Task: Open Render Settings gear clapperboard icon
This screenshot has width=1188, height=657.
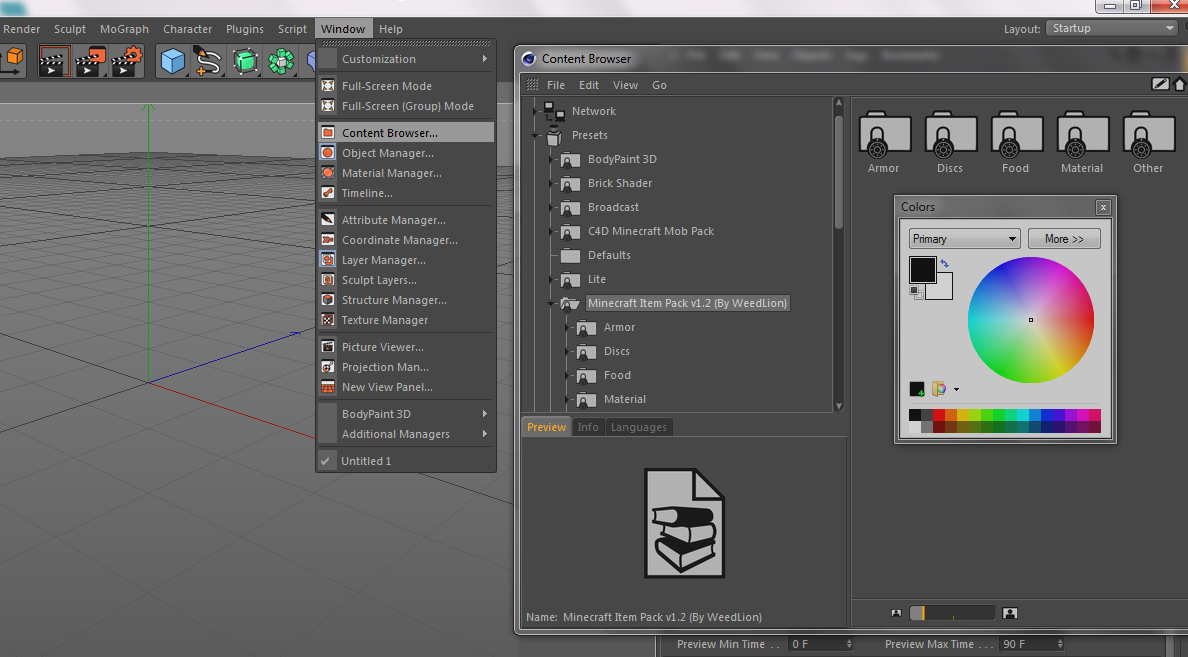Action: pos(127,61)
